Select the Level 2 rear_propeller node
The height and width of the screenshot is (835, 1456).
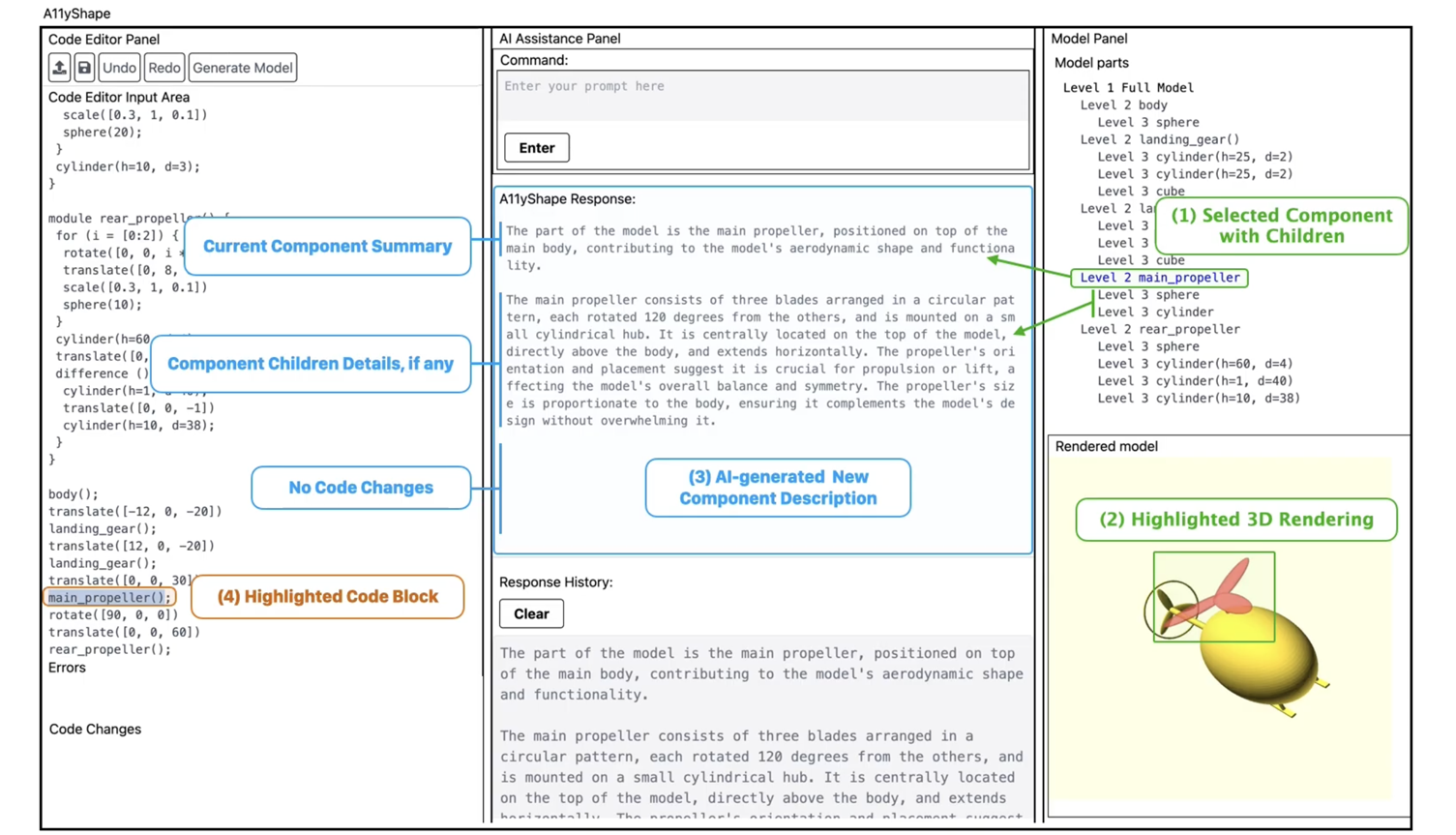(1159, 329)
